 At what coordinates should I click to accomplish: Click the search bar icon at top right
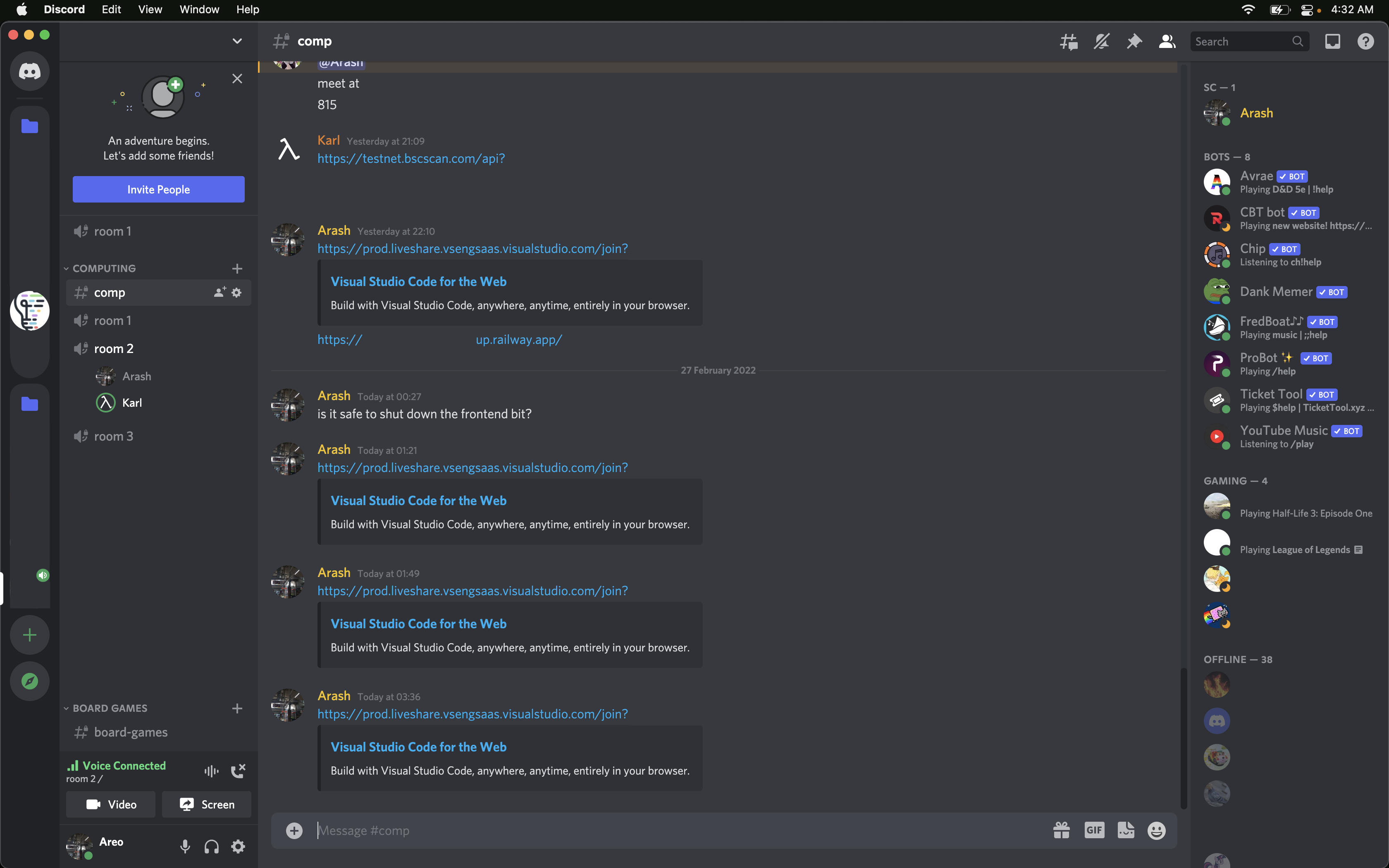click(1297, 41)
